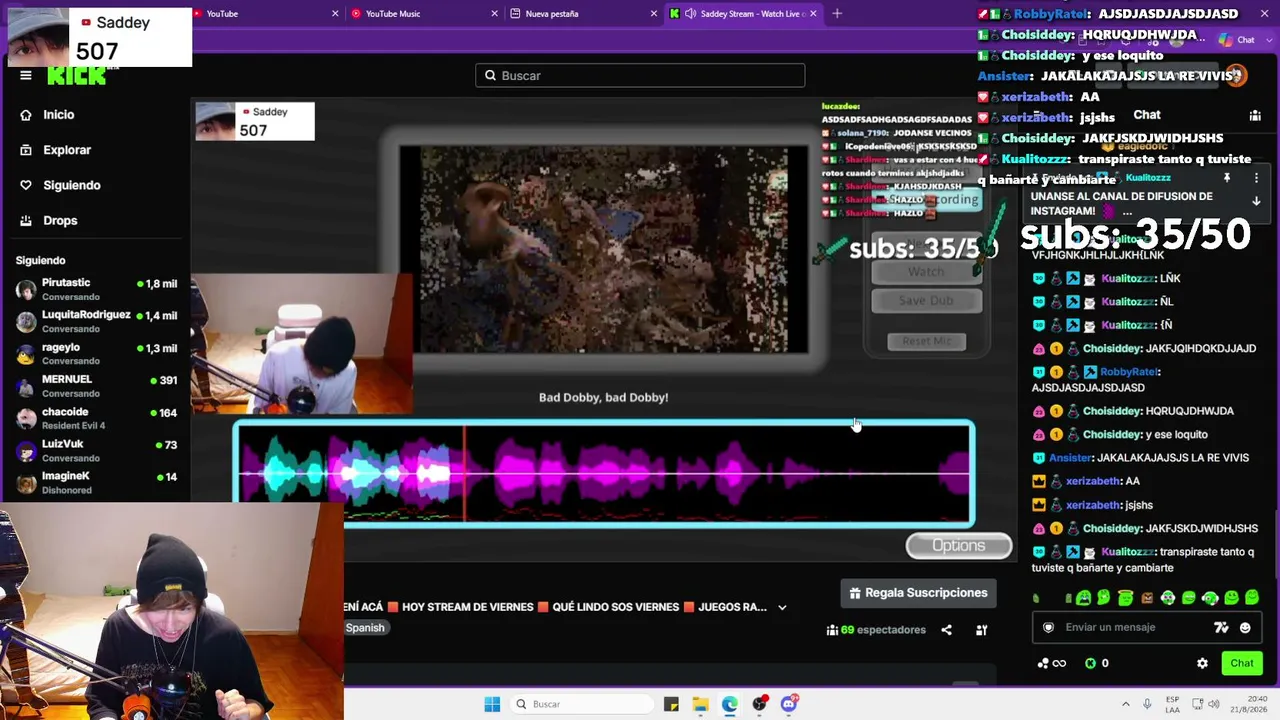Open File Explorer from the taskbar
Image resolution: width=1280 pixels, height=720 pixels.
700,704
